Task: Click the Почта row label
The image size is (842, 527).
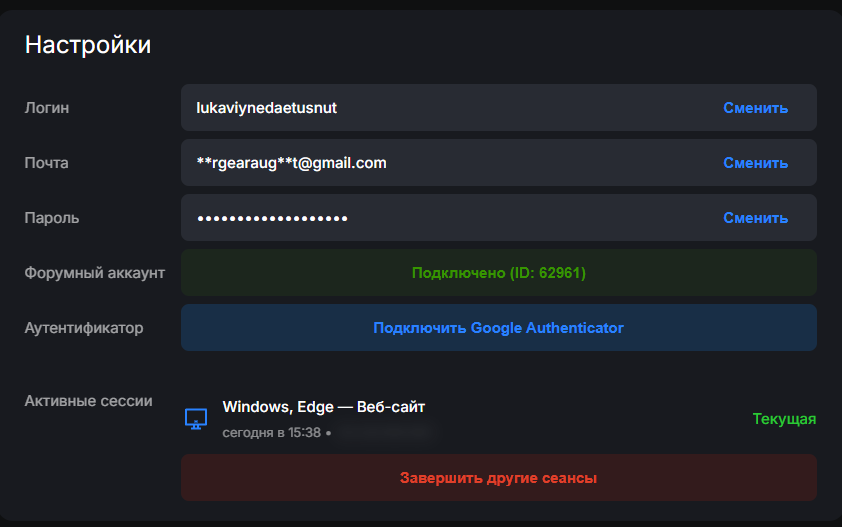Action: click(x=46, y=163)
